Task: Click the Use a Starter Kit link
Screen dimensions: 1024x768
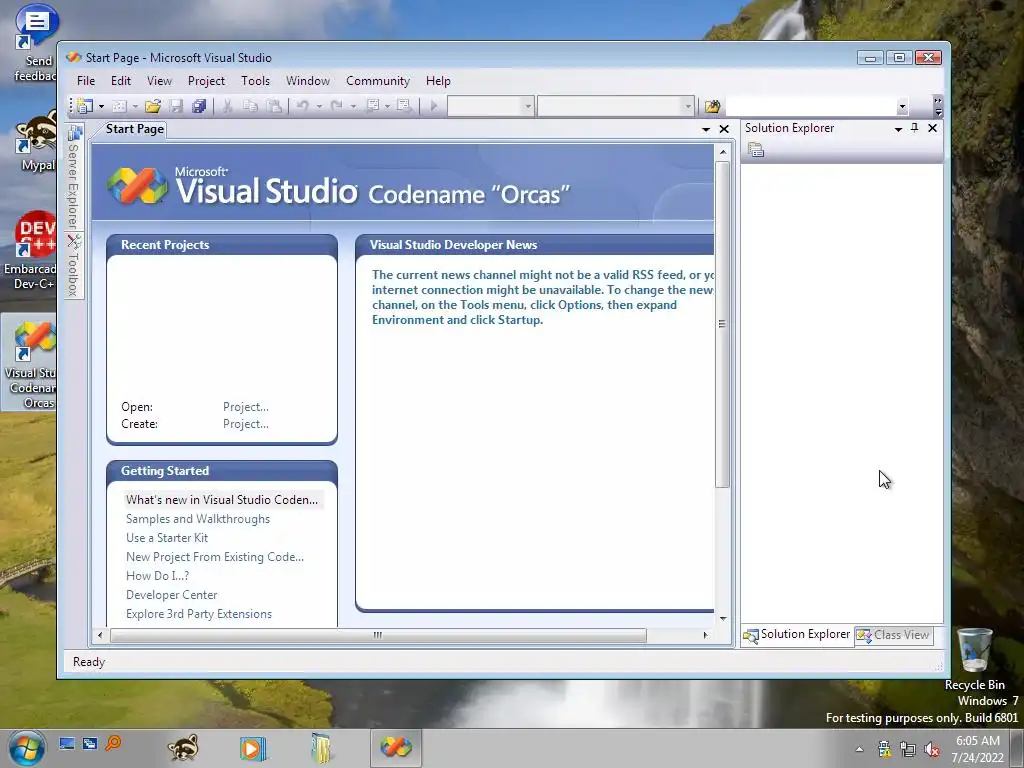Action: pos(167,537)
